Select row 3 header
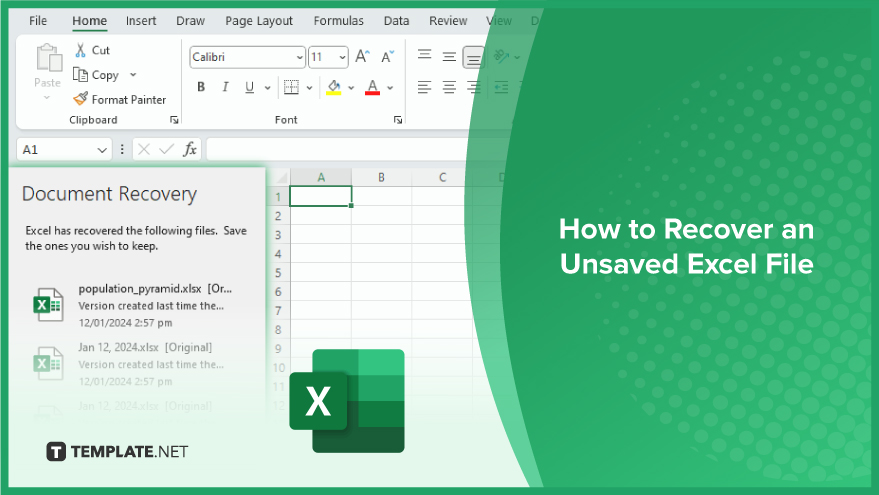The height and width of the screenshot is (495, 879). tap(278, 234)
